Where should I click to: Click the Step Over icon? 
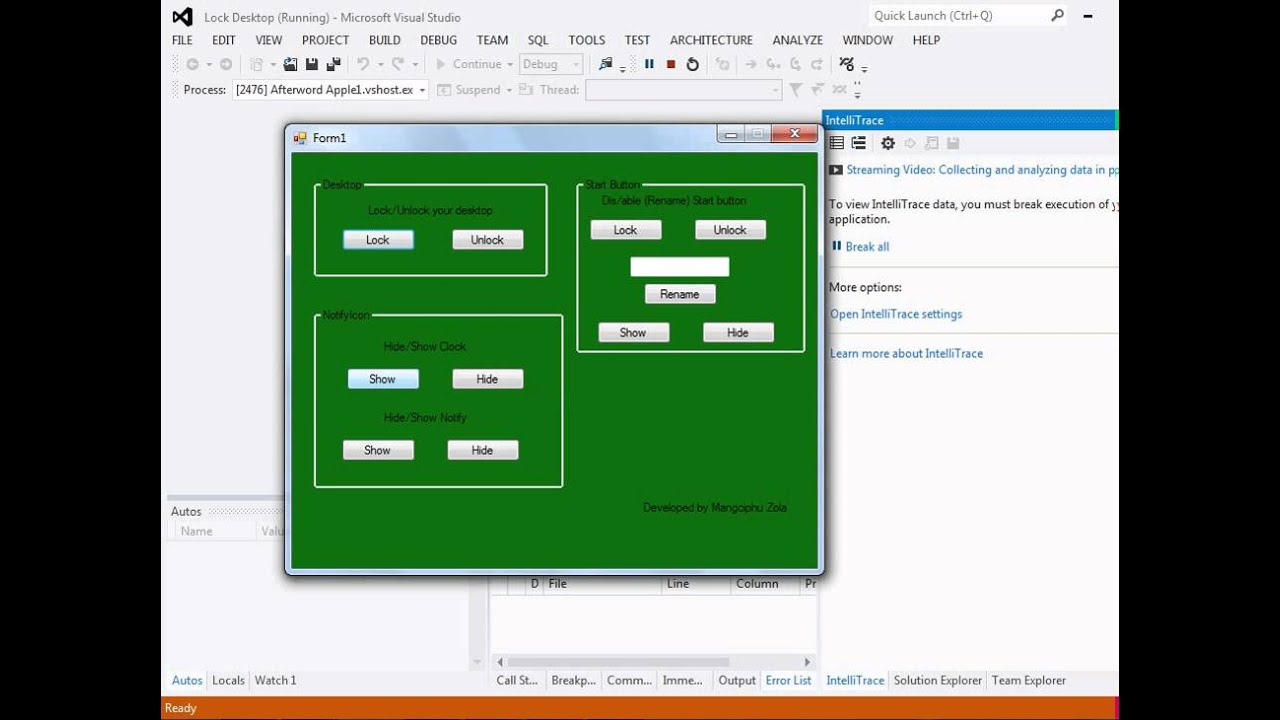coord(795,64)
